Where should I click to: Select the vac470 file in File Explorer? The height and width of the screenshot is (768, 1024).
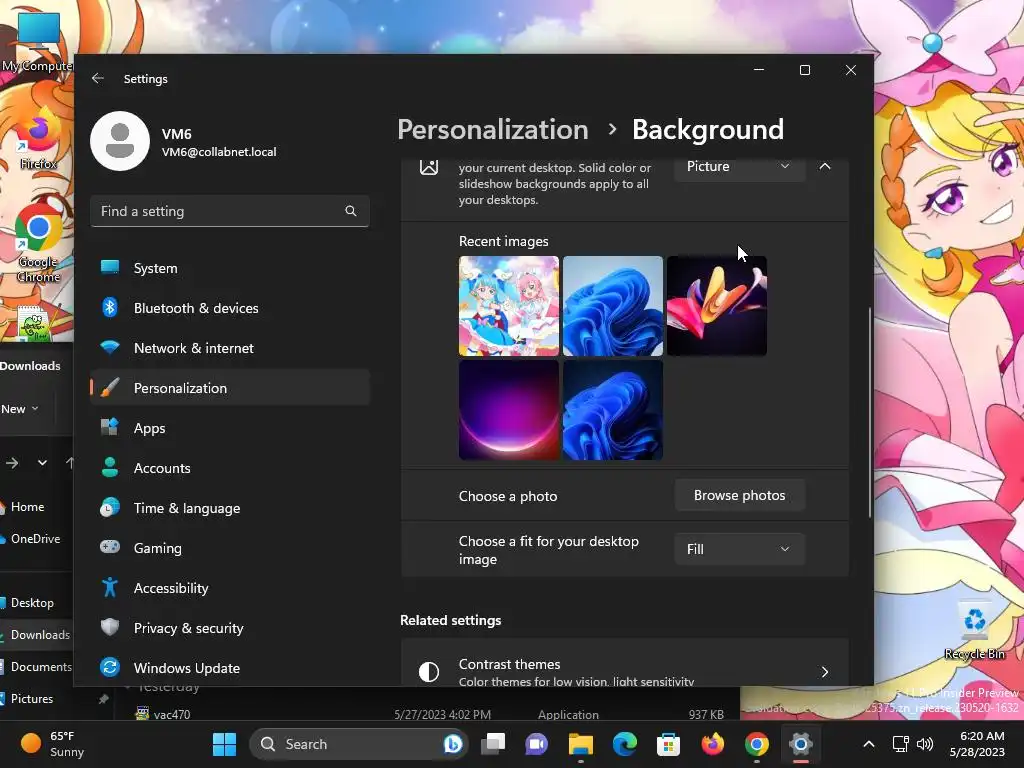[172, 714]
